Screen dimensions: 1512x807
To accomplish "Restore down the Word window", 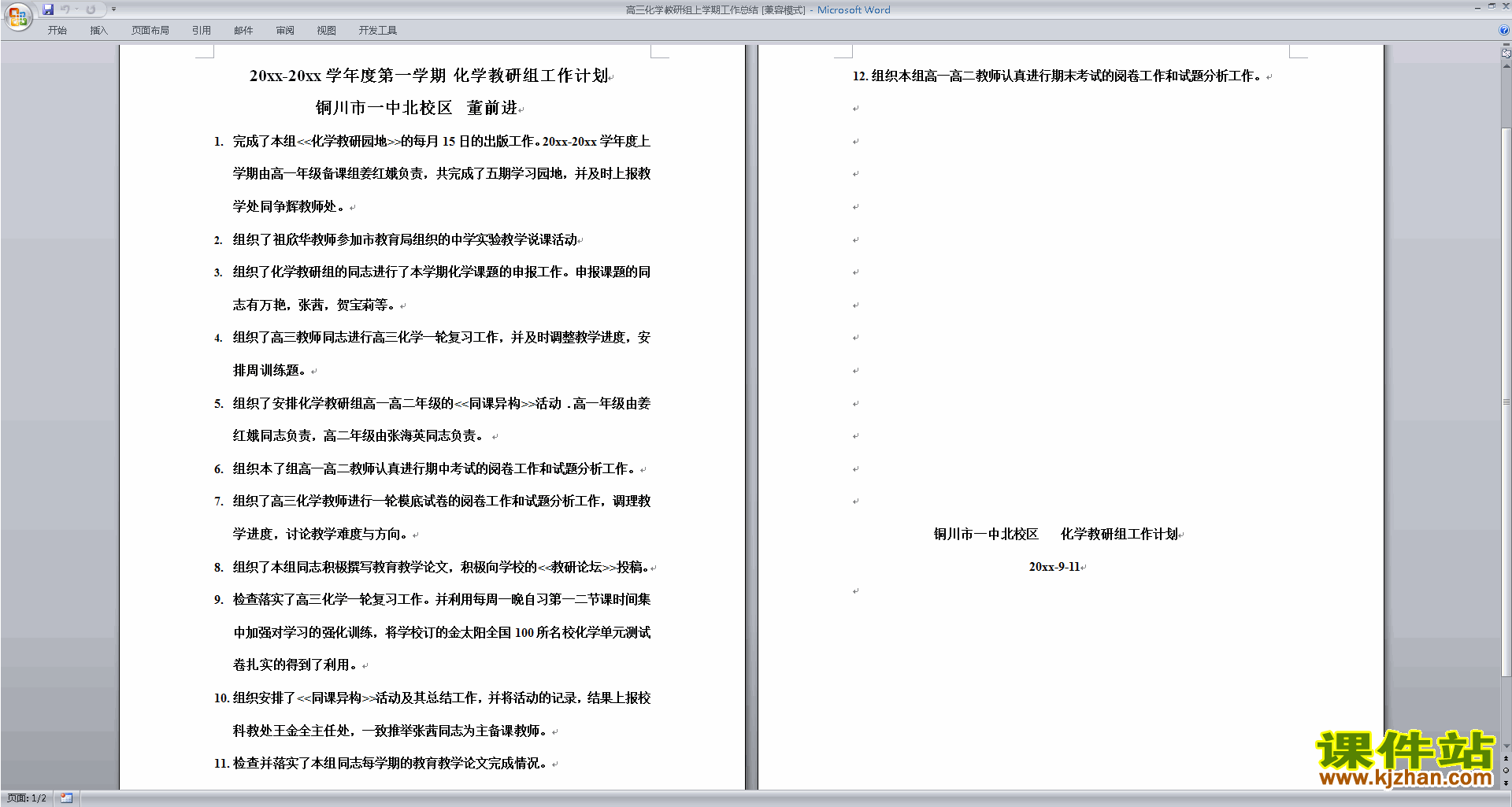I will tap(1492, 6).
